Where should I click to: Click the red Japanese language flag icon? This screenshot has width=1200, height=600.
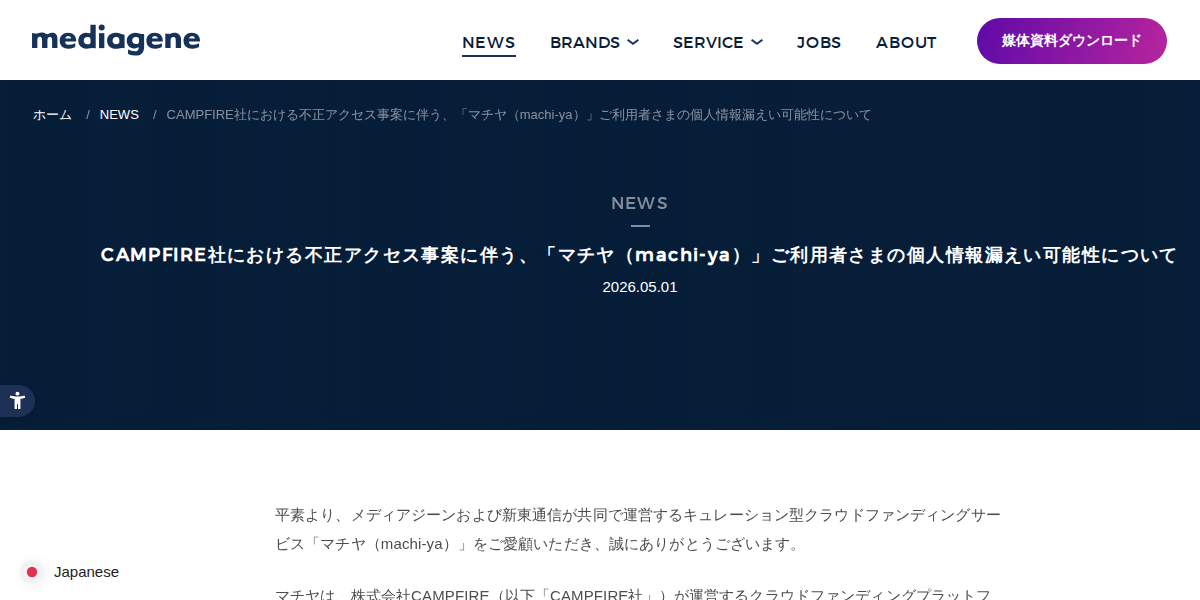32,572
